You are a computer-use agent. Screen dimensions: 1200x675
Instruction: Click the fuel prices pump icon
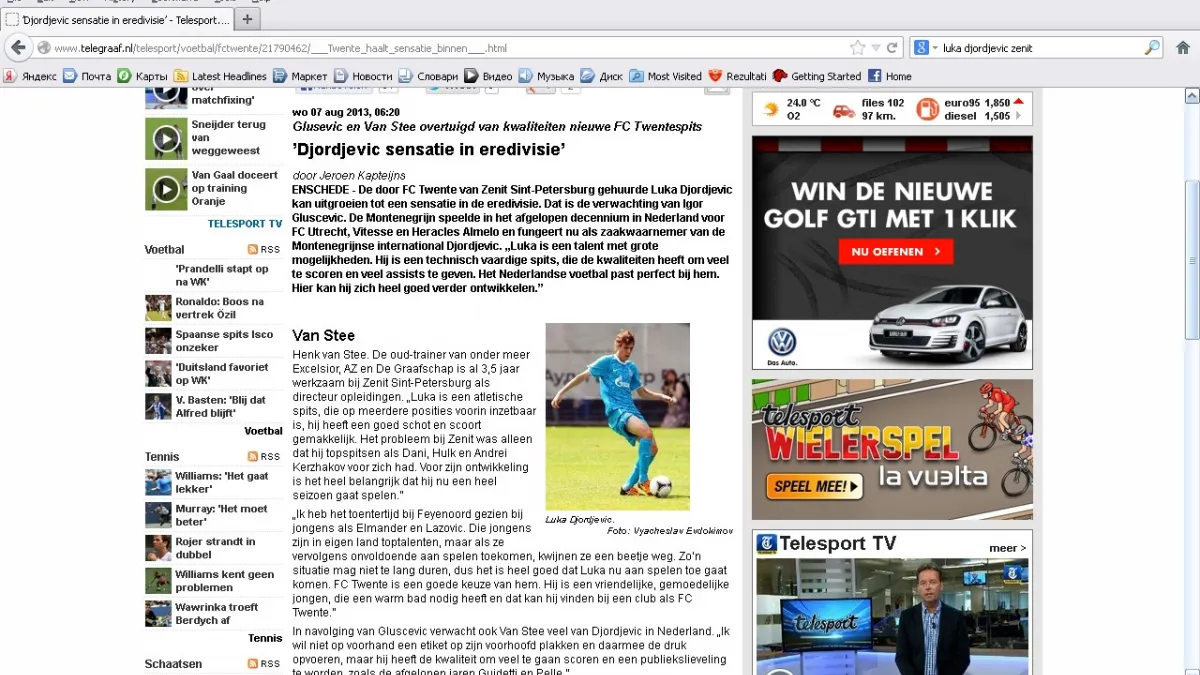[x=927, y=109]
